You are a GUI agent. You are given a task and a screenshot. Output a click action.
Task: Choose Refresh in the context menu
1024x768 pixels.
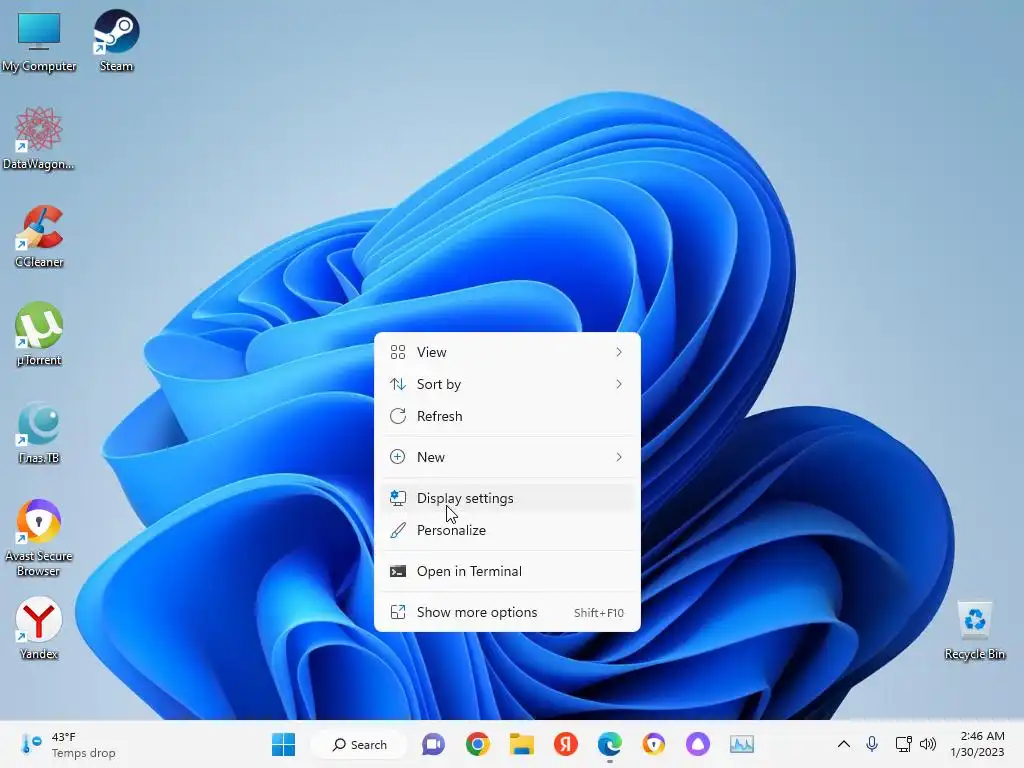click(x=507, y=416)
